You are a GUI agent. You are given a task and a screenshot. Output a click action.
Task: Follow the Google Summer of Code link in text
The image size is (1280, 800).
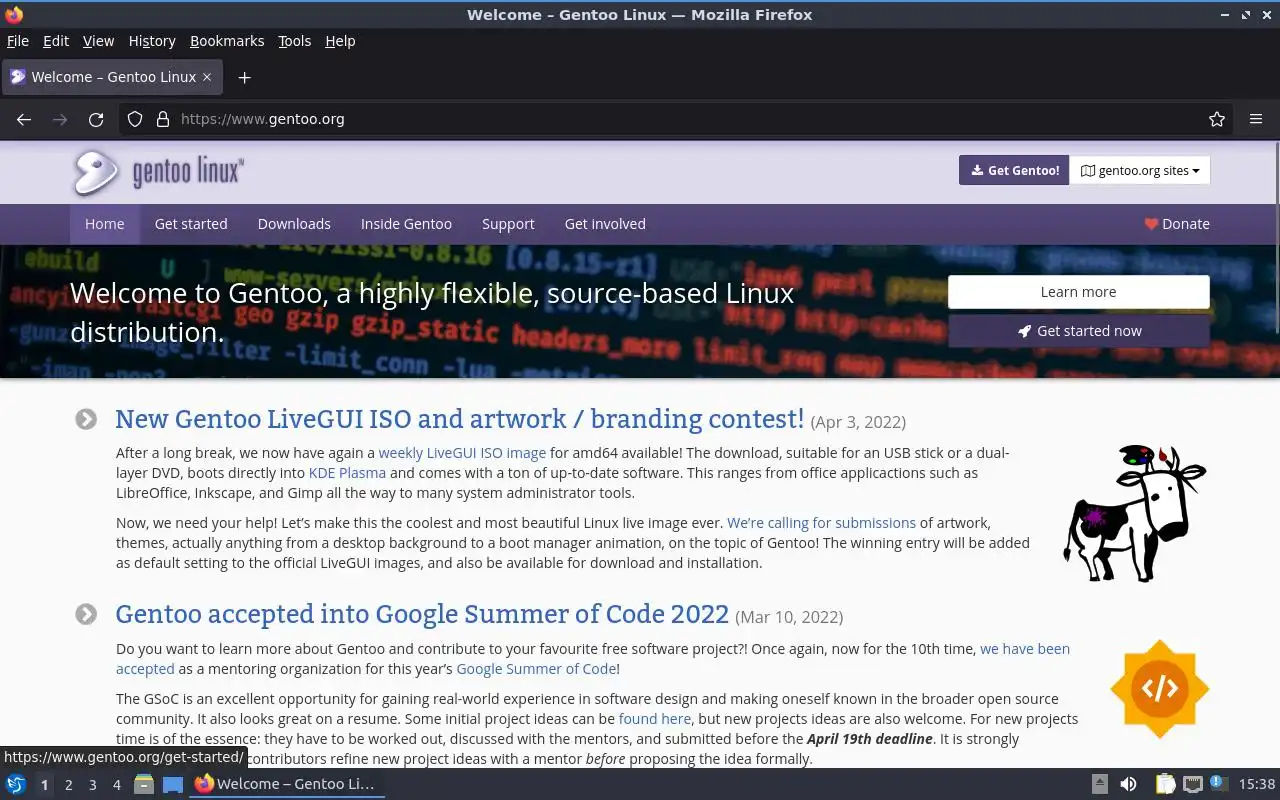536,669
